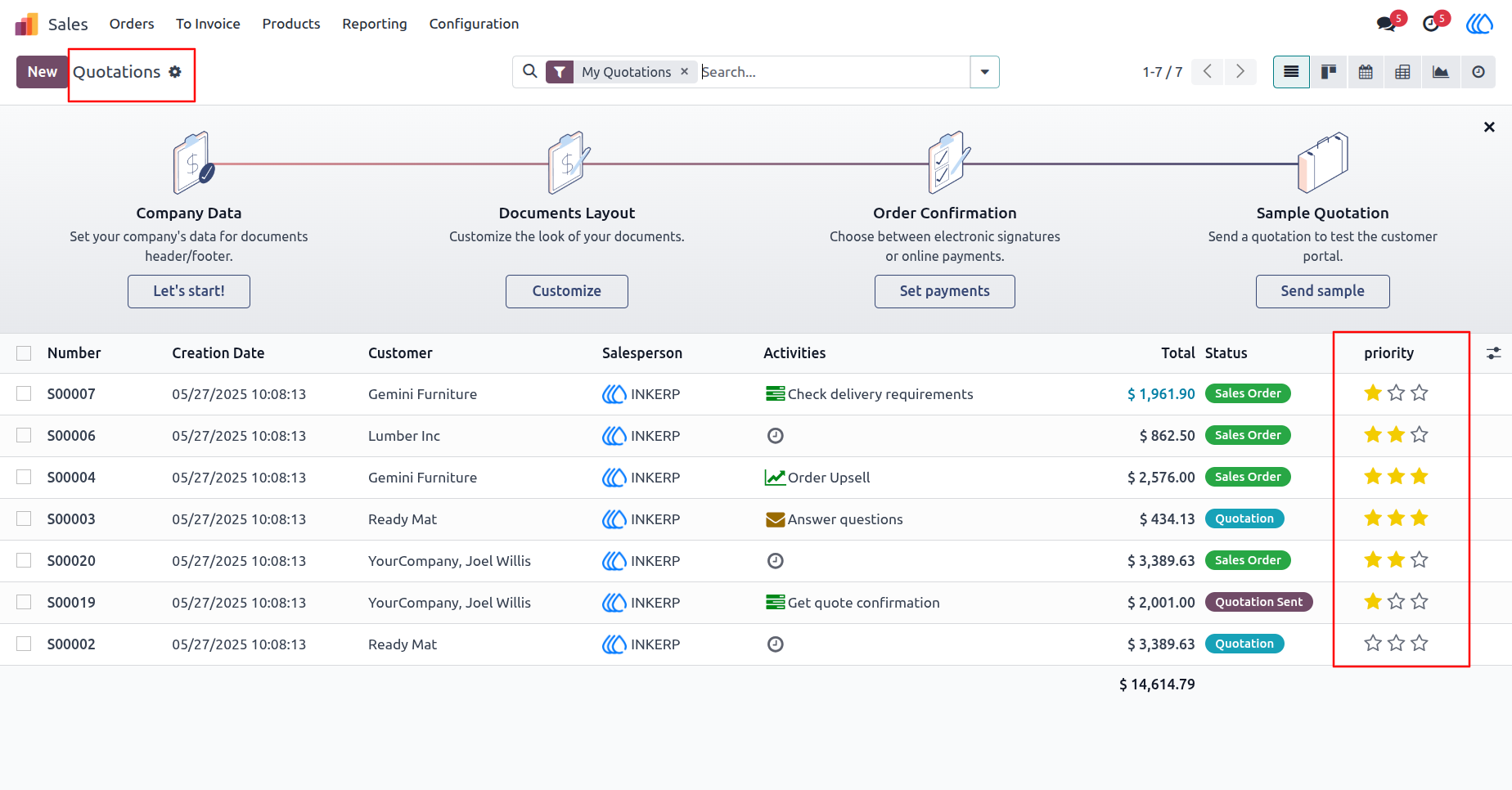
Task: Go to the next page of records
Action: [x=1240, y=72]
